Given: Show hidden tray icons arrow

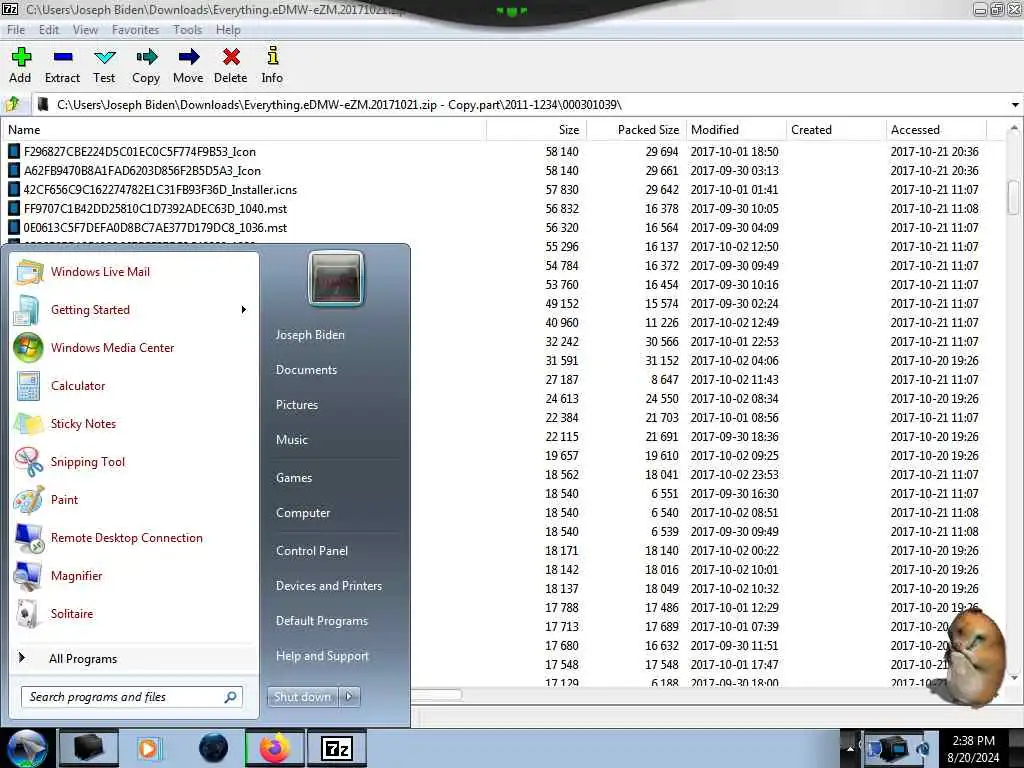Looking at the screenshot, I should coord(850,748).
